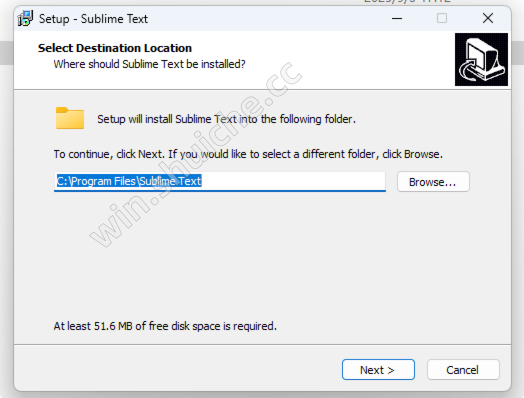Minimize the Setup - Sublime Text window
This screenshot has width=524, height=398.
(397, 18)
